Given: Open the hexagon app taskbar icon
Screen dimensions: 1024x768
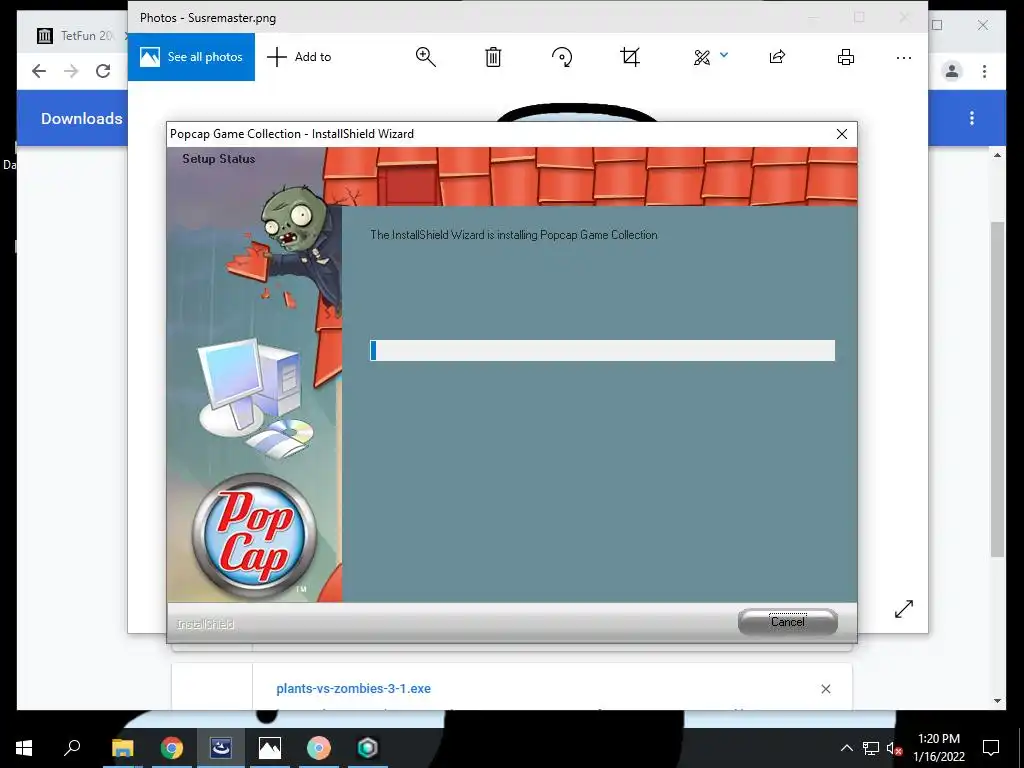Looking at the screenshot, I should (368, 748).
